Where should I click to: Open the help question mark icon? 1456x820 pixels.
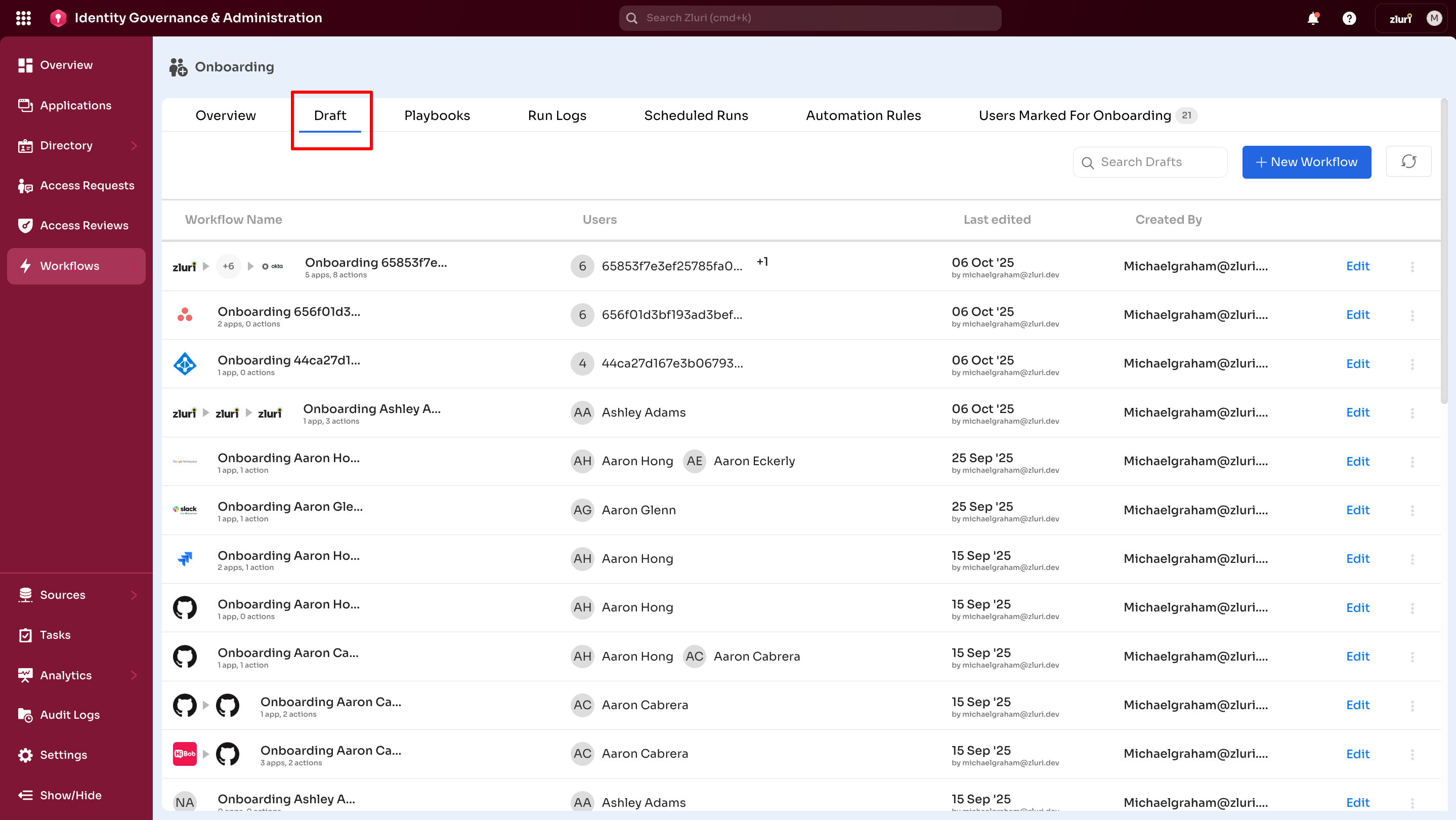tap(1349, 19)
